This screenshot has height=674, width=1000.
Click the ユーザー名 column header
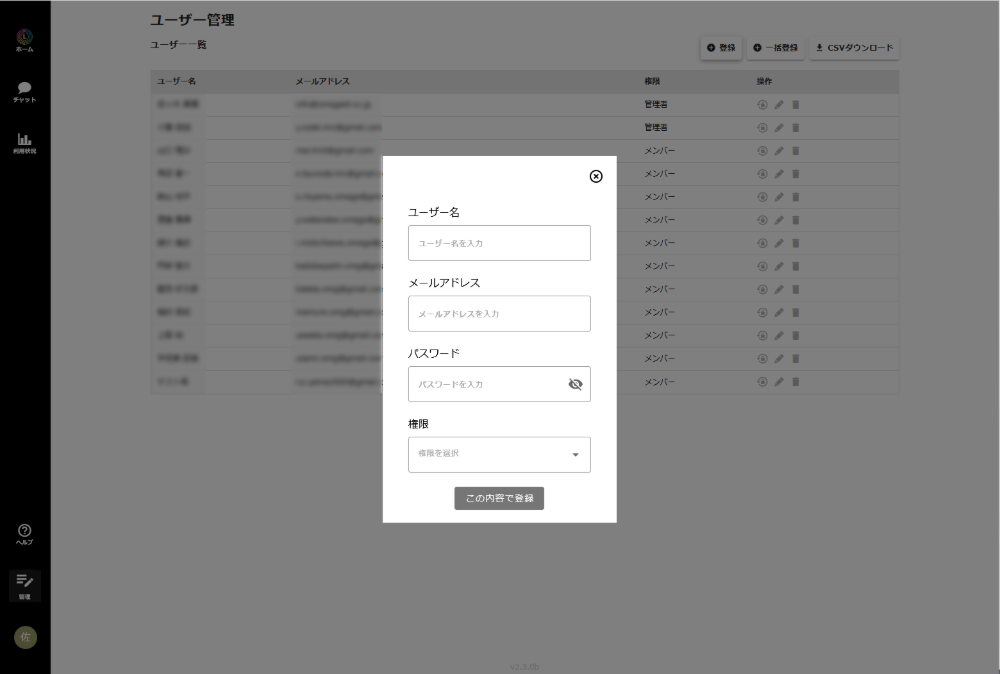coord(177,82)
